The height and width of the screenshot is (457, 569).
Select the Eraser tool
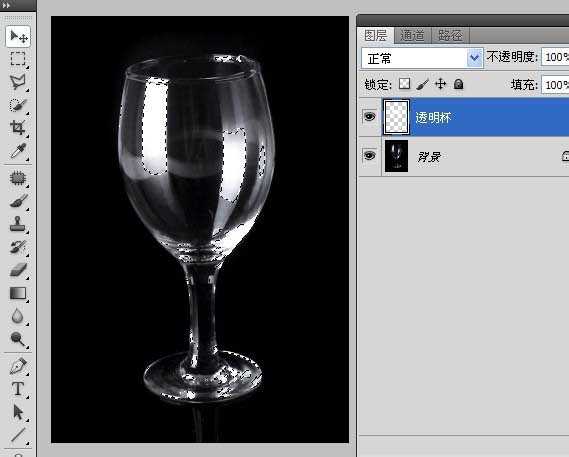pyautogui.click(x=18, y=270)
